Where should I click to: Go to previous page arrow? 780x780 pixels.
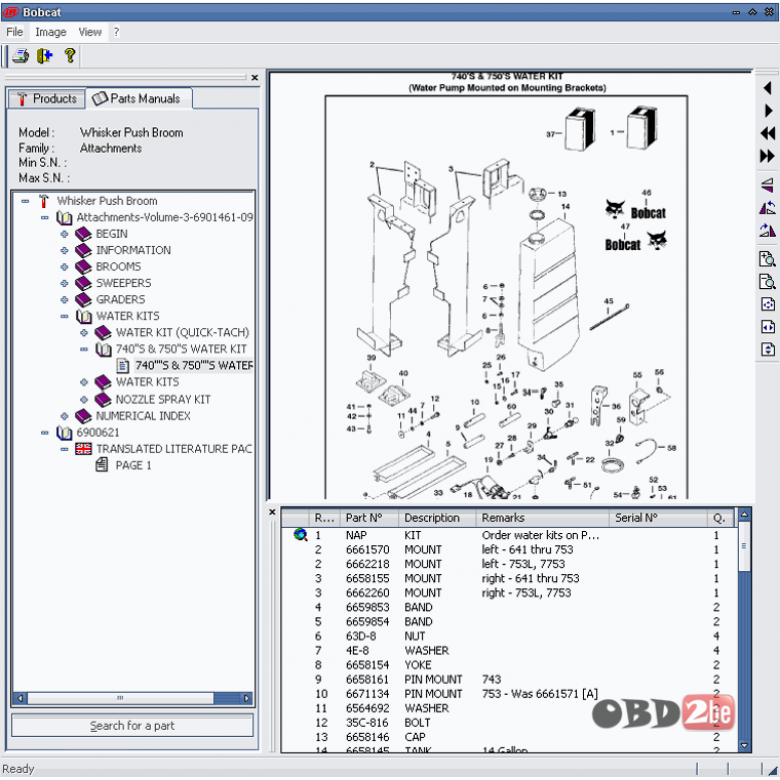click(767, 89)
